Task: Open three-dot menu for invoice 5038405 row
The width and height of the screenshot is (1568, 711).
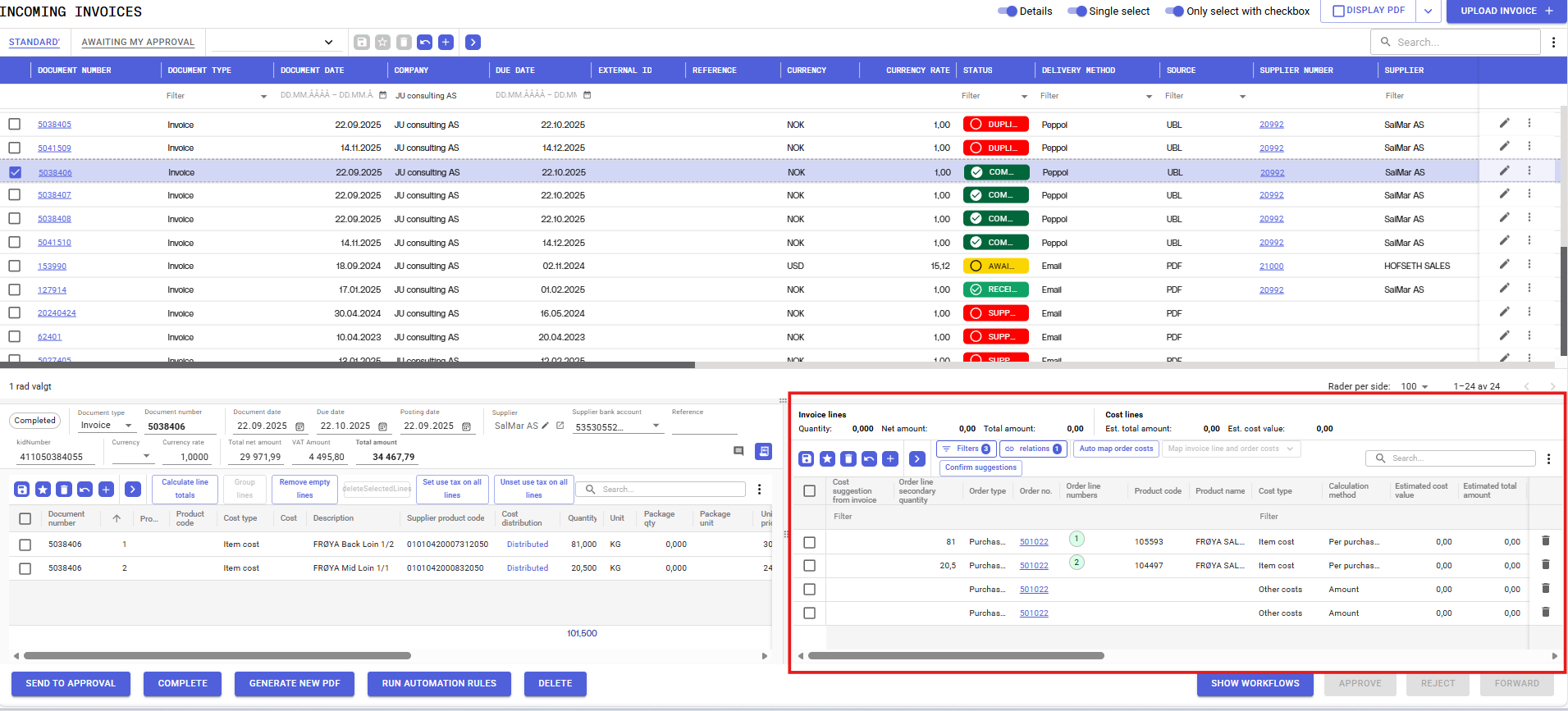Action: pos(1529,123)
